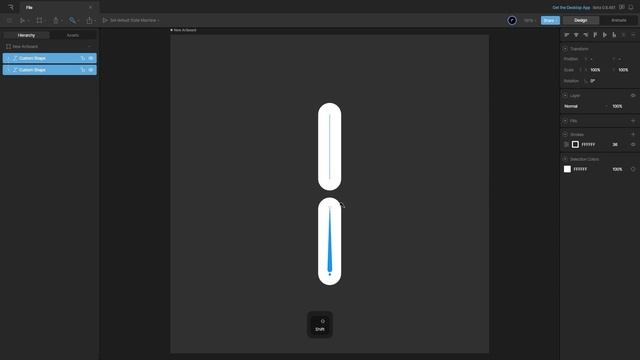Align selection to top edges

[x=595, y=35]
